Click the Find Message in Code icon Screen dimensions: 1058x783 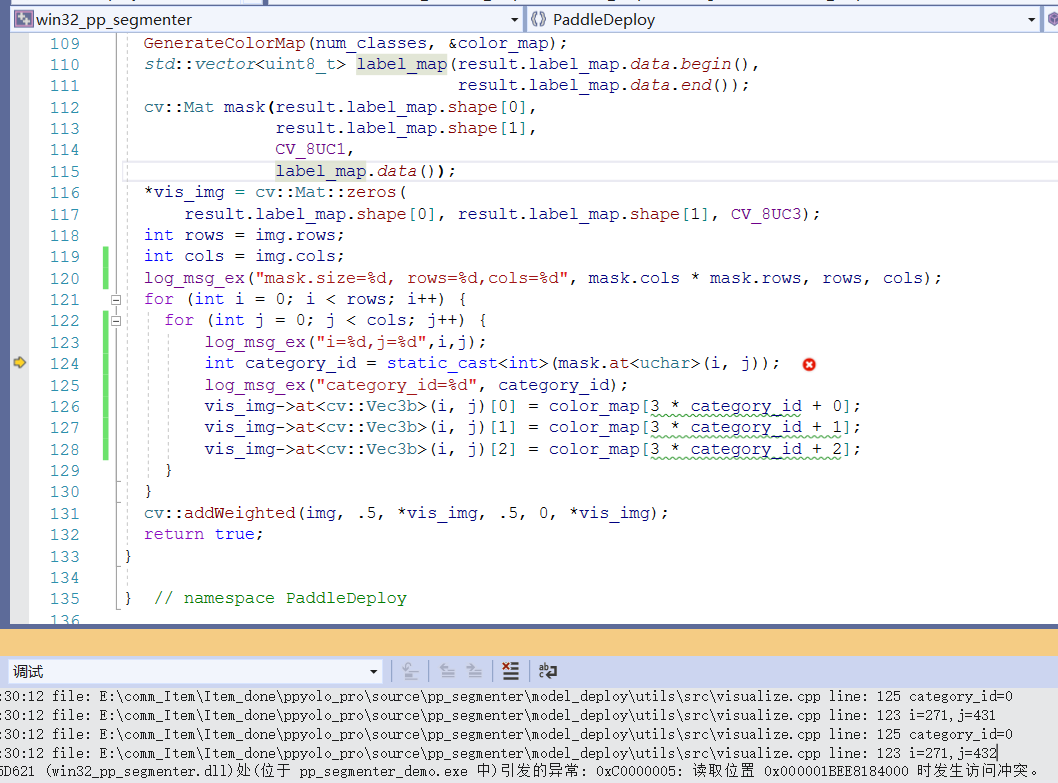click(410, 671)
